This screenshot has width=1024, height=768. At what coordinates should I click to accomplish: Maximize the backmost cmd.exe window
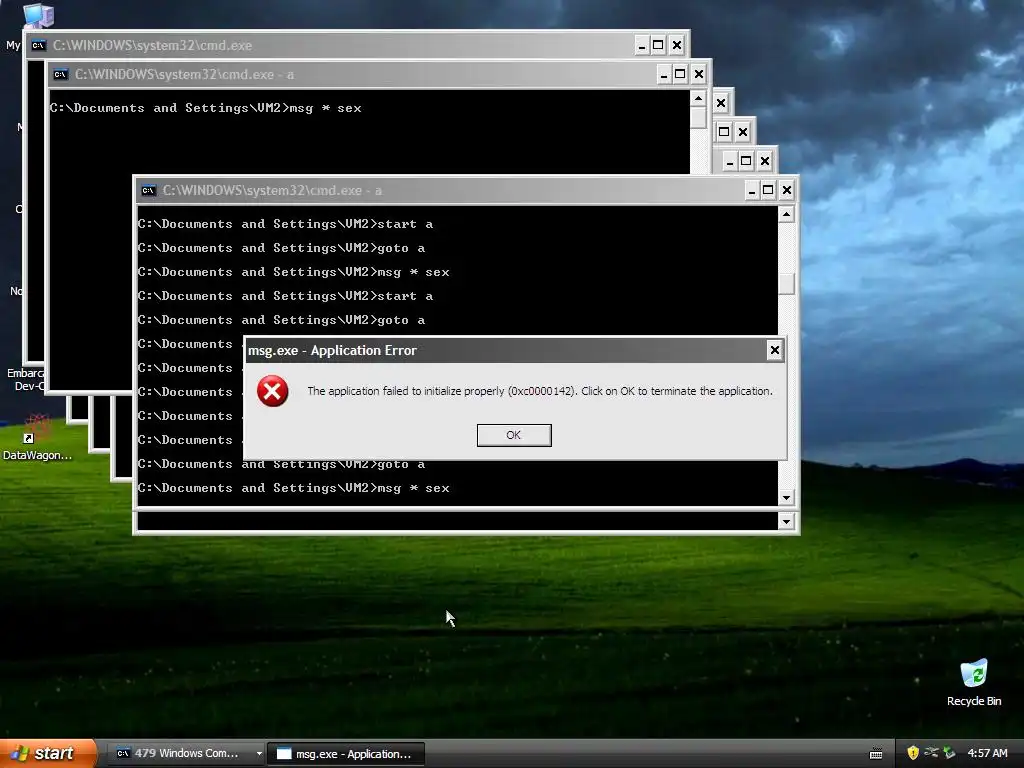659,45
